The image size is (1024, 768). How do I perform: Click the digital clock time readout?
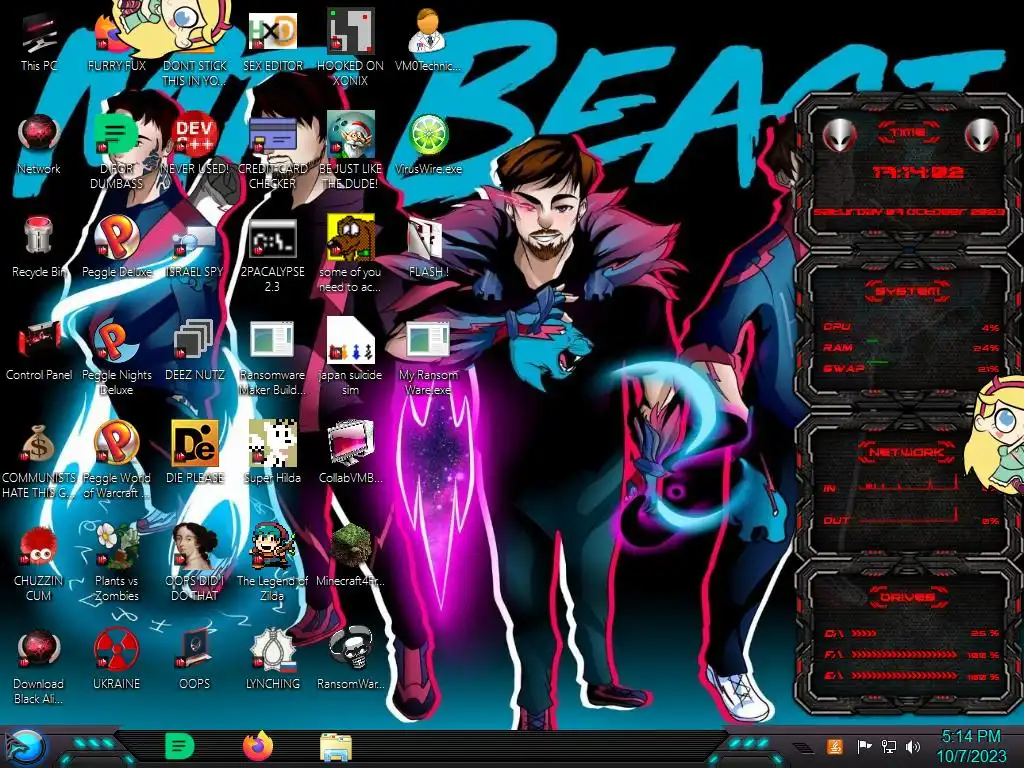point(918,172)
